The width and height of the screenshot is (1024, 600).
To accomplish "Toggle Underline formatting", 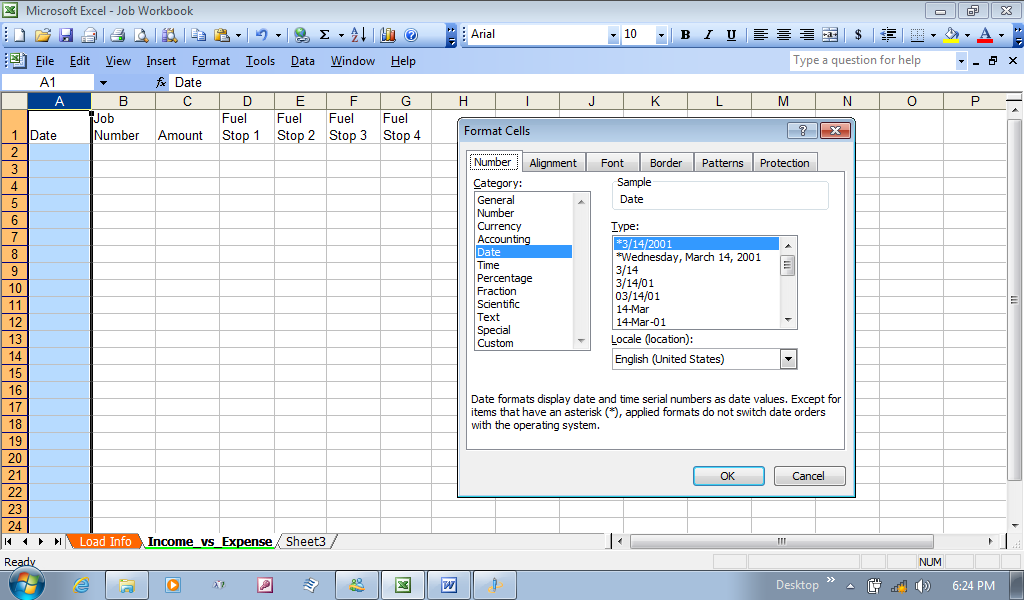I will click(x=731, y=35).
